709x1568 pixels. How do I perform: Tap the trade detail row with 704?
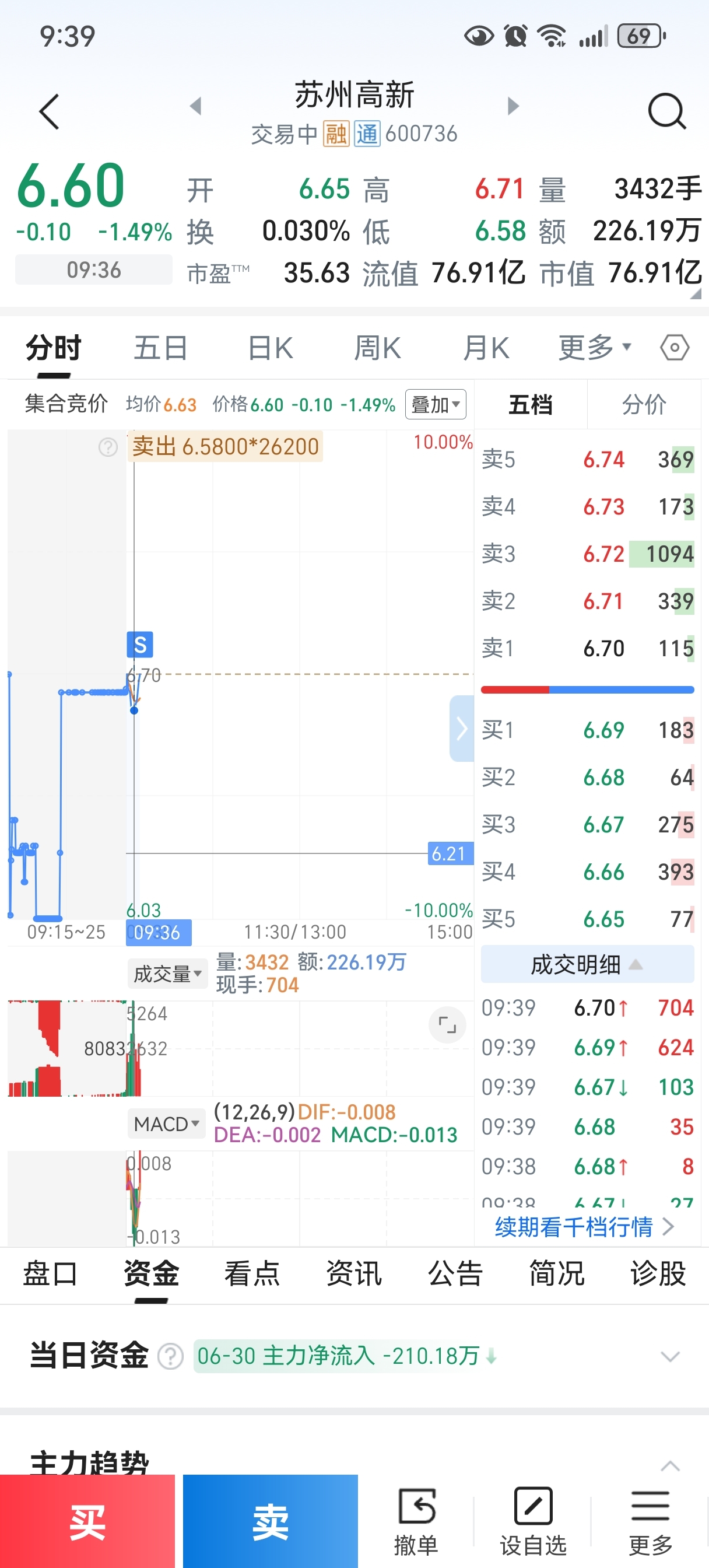pyautogui.click(x=587, y=1008)
